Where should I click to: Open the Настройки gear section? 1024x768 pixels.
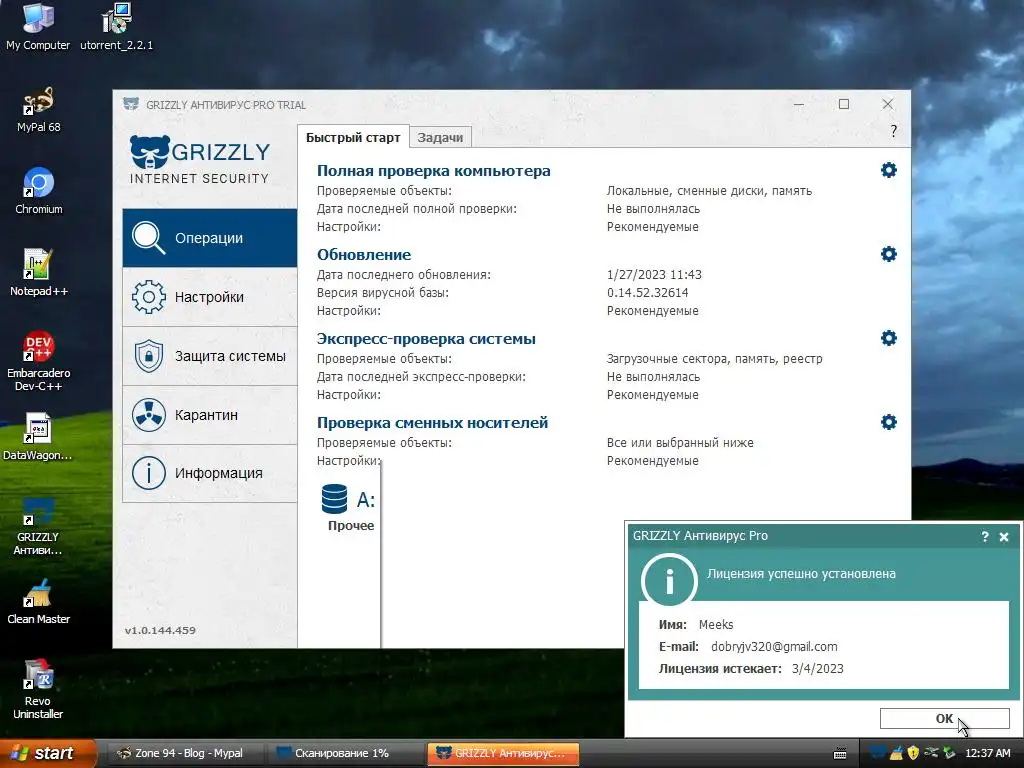(x=210, y=297)
